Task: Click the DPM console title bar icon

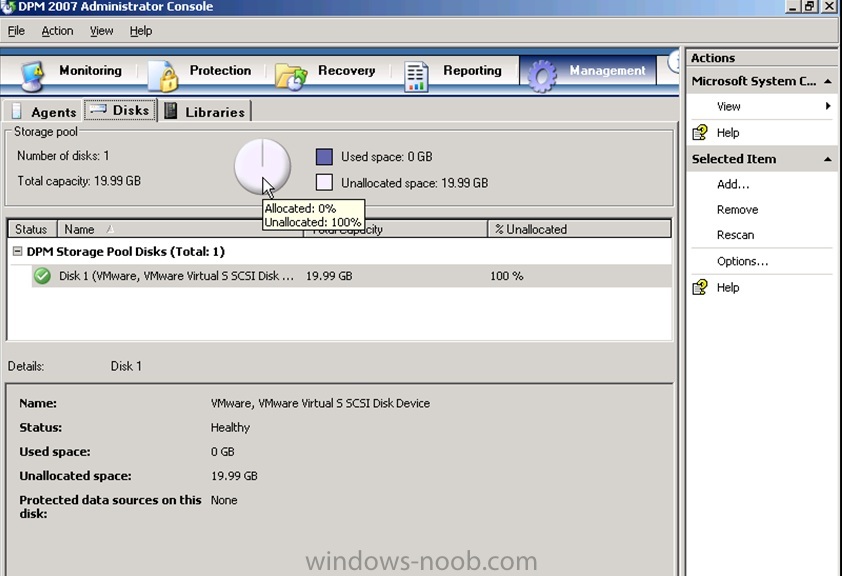Action: [x=8, y=6]
